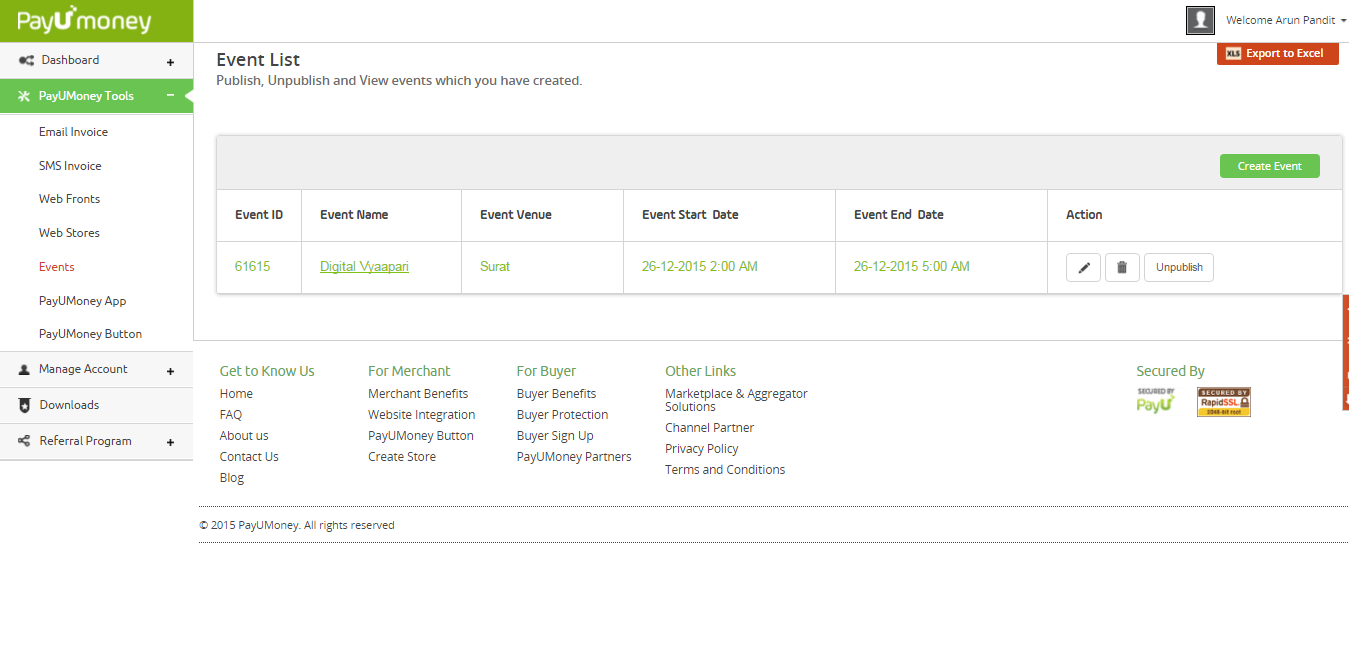
Task: Open the Contact Us link
Action: point(249,457)
